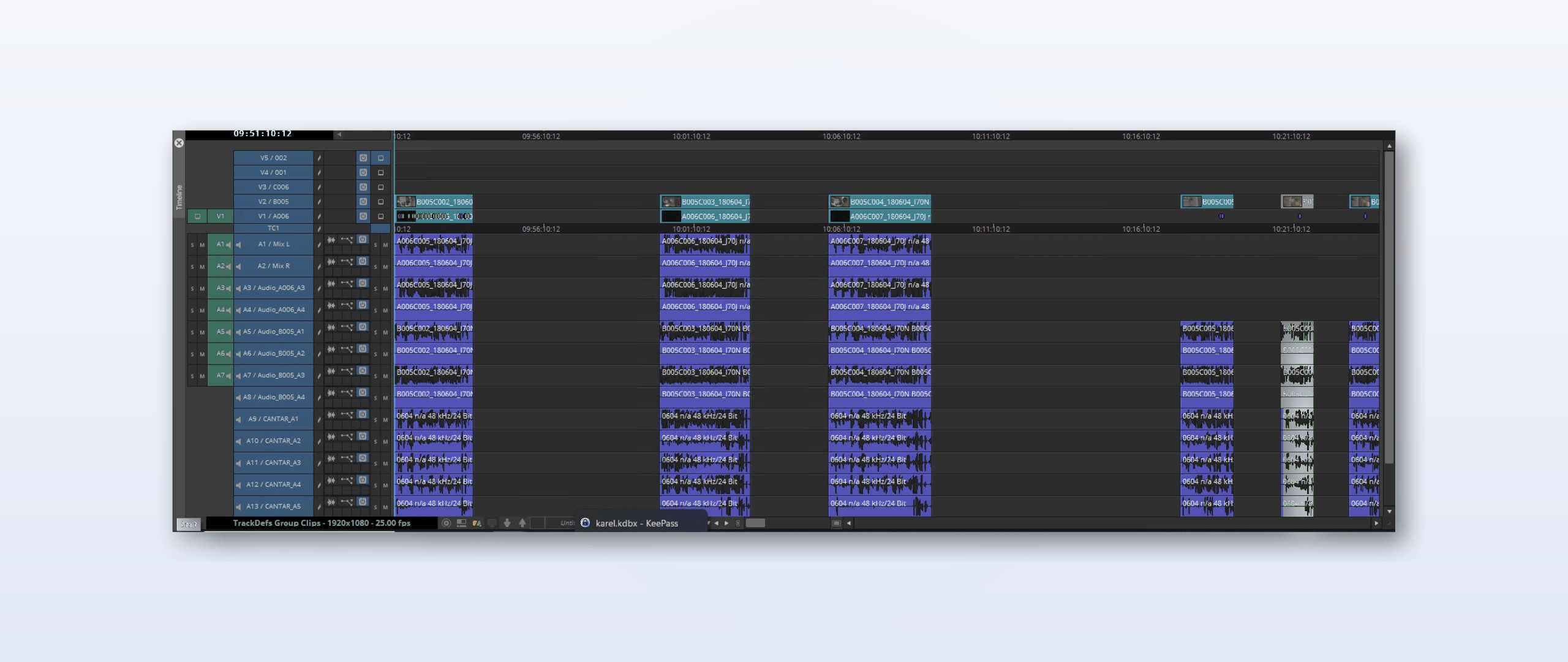Image resolution: width=1568 pixels, height=662 pixels.
Task: Select the V5 / 002 record track button
Action: (273, 158)
